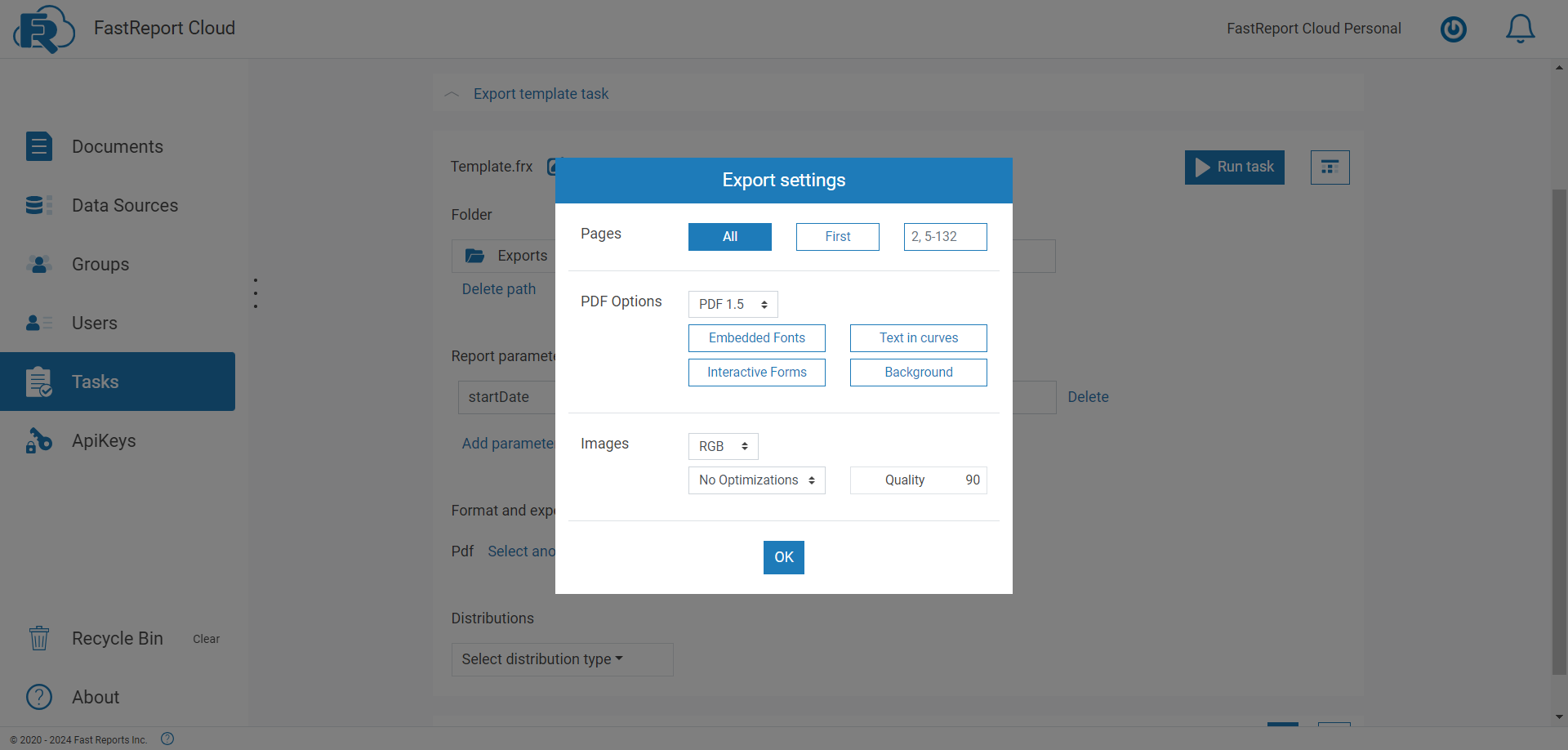
Task: Open the About page from the sidebar
Action: click(96, 697)
